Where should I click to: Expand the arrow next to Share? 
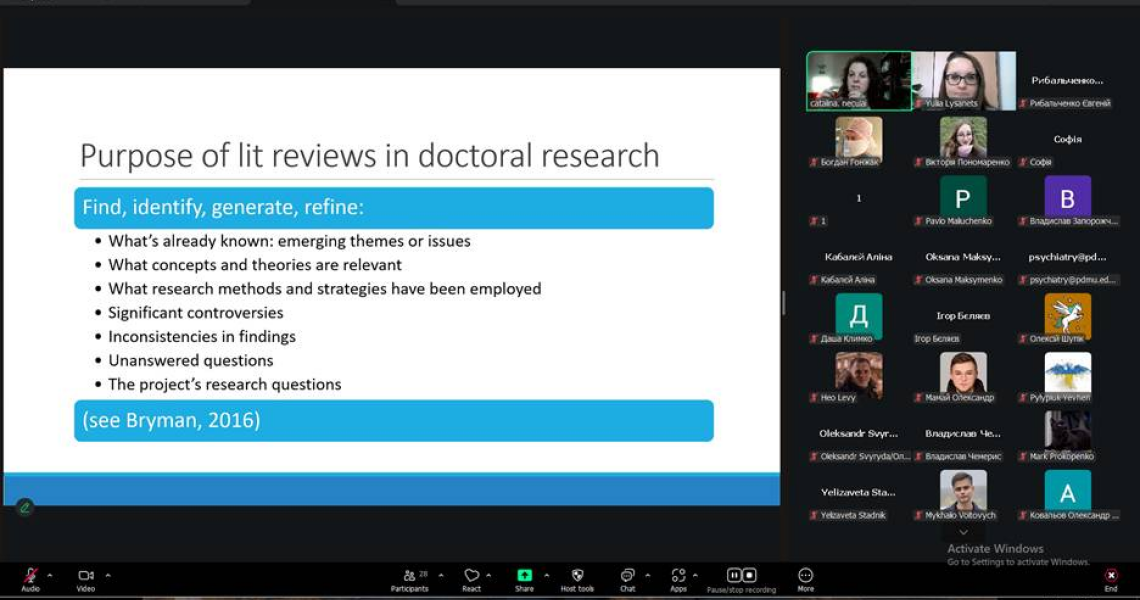click(x=546, y=575)
